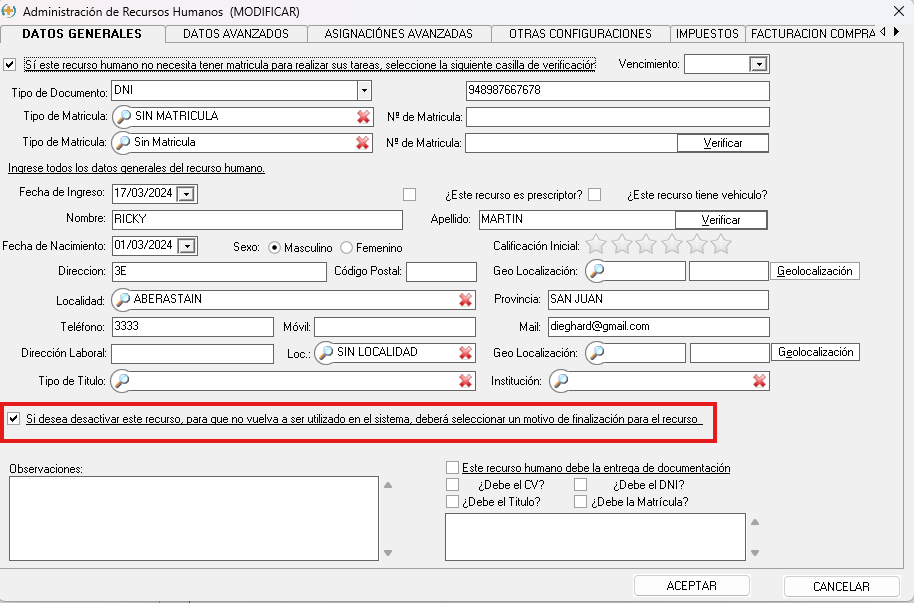Clear ABERASTAIN with red X icon
Viewport: 914px width, 603px height.
pos(465,300)
